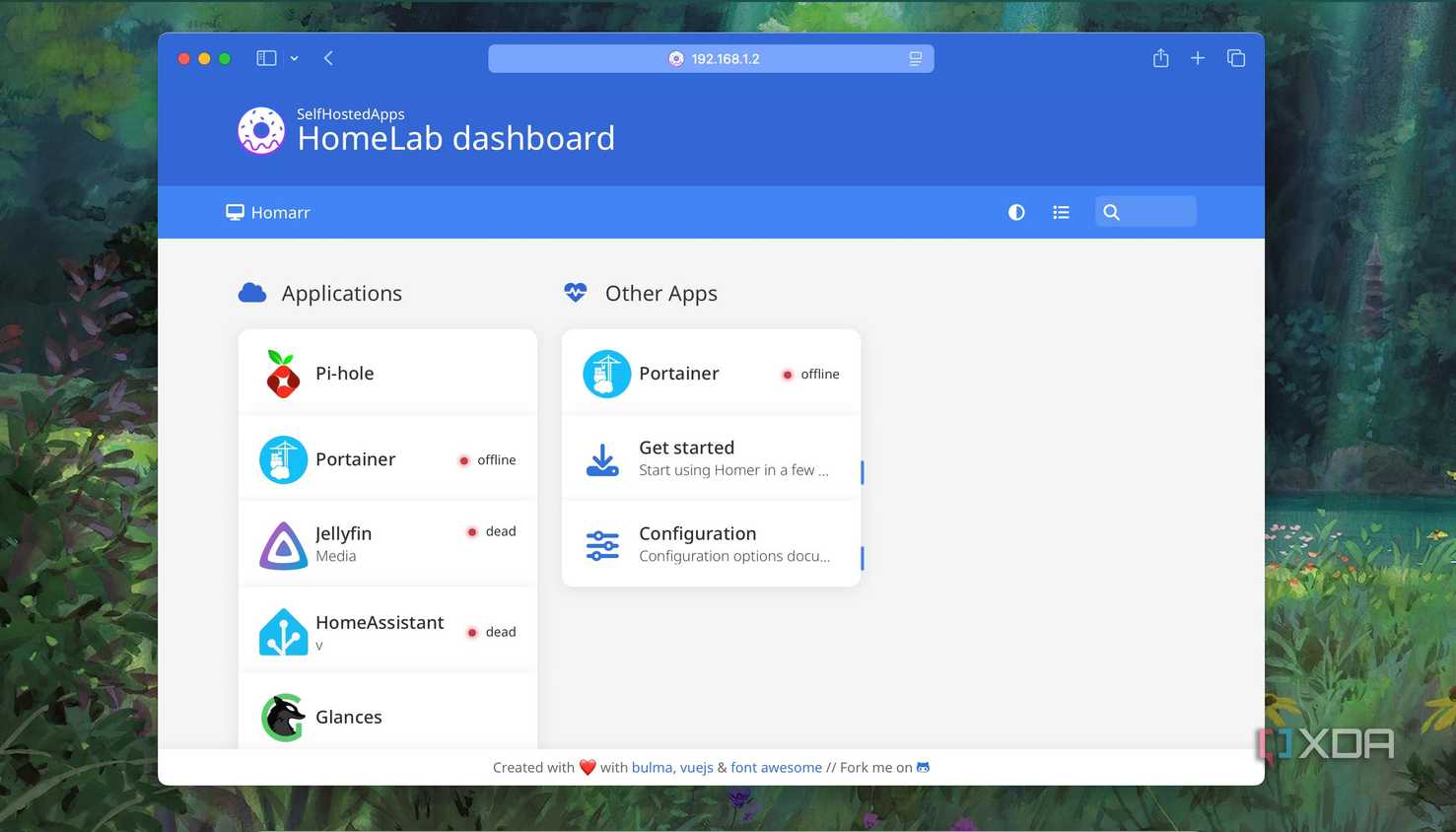Click the Safari sidebar toggle icon
The image size is (1456, 832).
tap(266, 58)
